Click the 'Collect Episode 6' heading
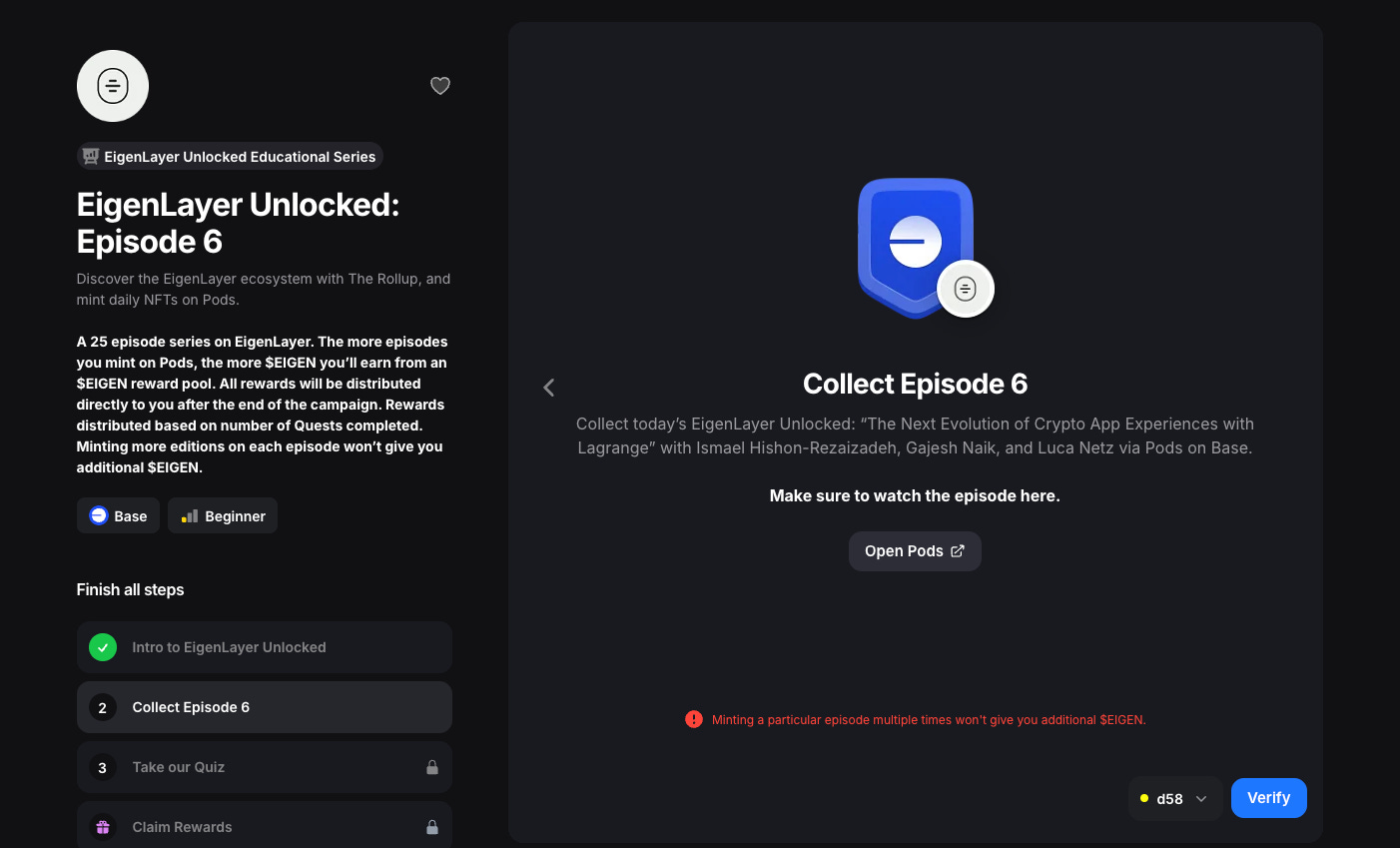1400x848 pixels. 915,384
